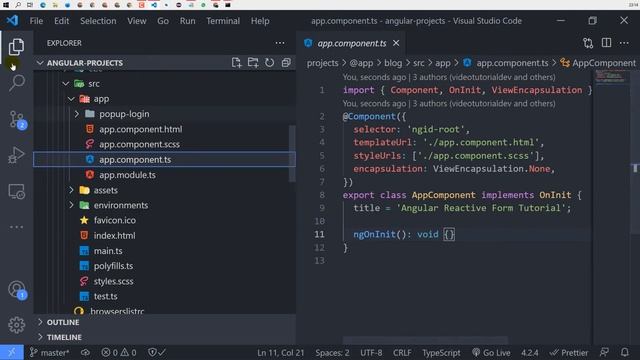The image size is (640, 360).
Task: Open the Go menu
Action: (163, 21)
